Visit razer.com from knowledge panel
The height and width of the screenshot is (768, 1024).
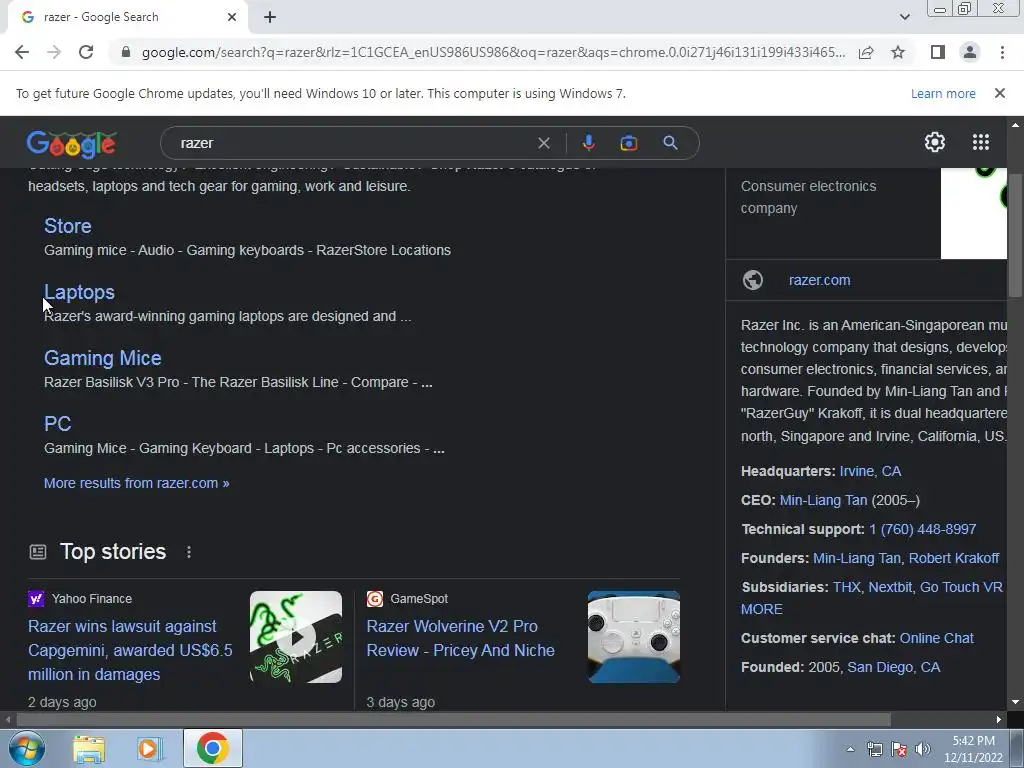[x=820, y=280]
